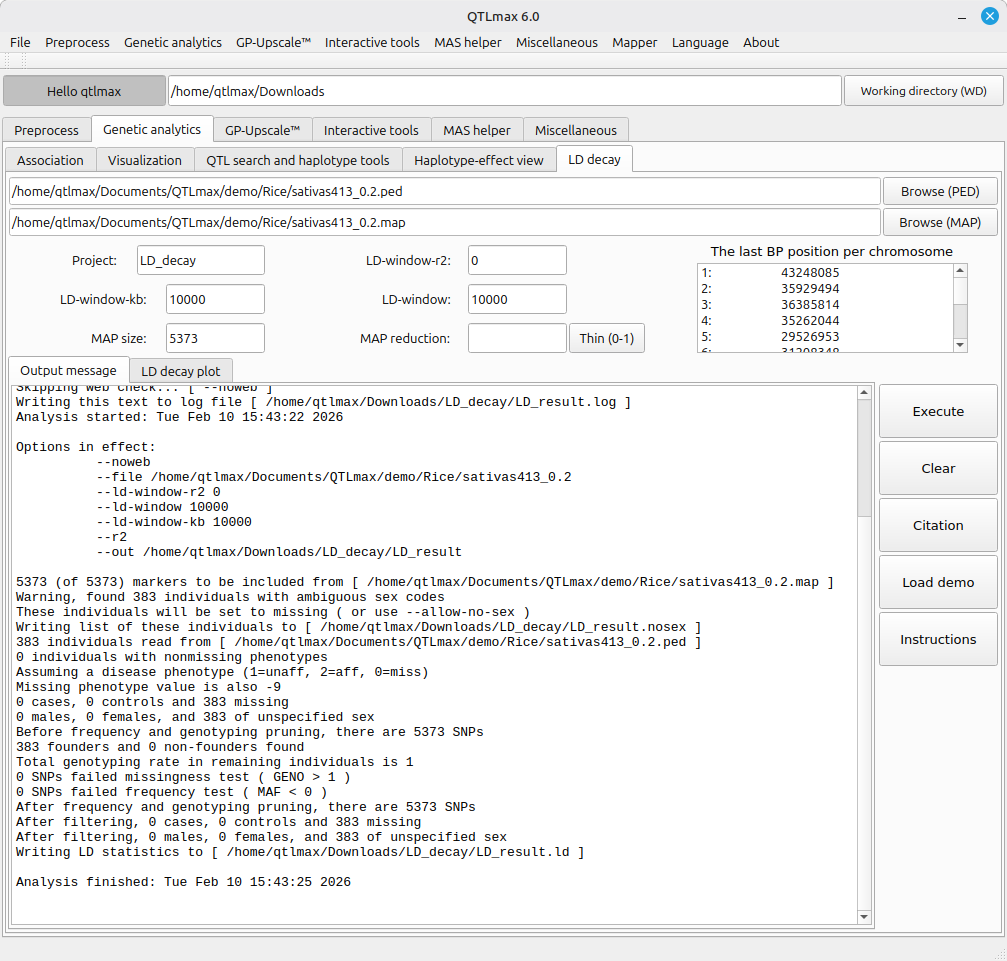The image size is (1007, 961).
Task: Open the Language menu
Action: coord(700,42)
